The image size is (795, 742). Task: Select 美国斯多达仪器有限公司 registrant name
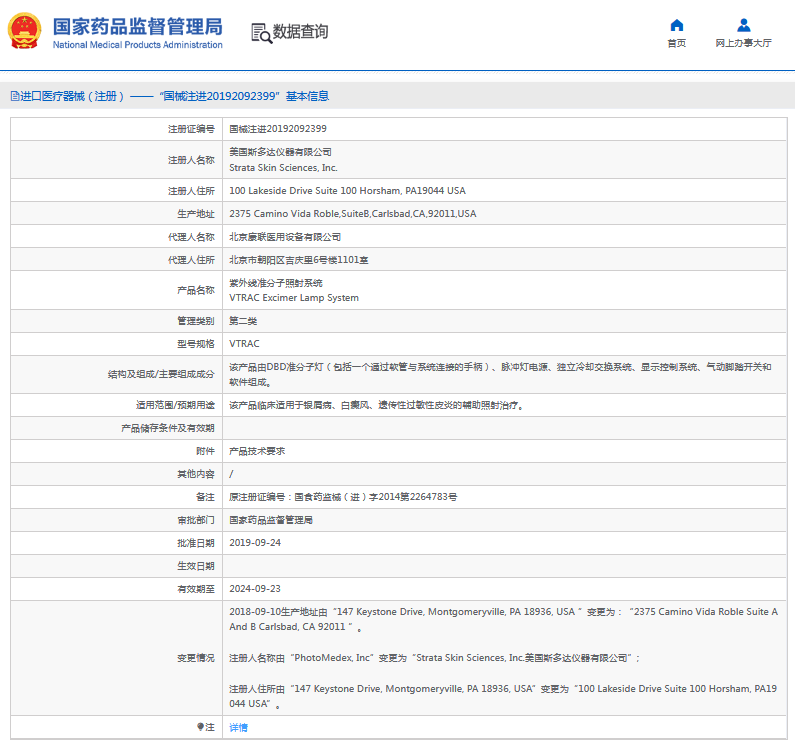pyautogui.click(x=280, y=152)
